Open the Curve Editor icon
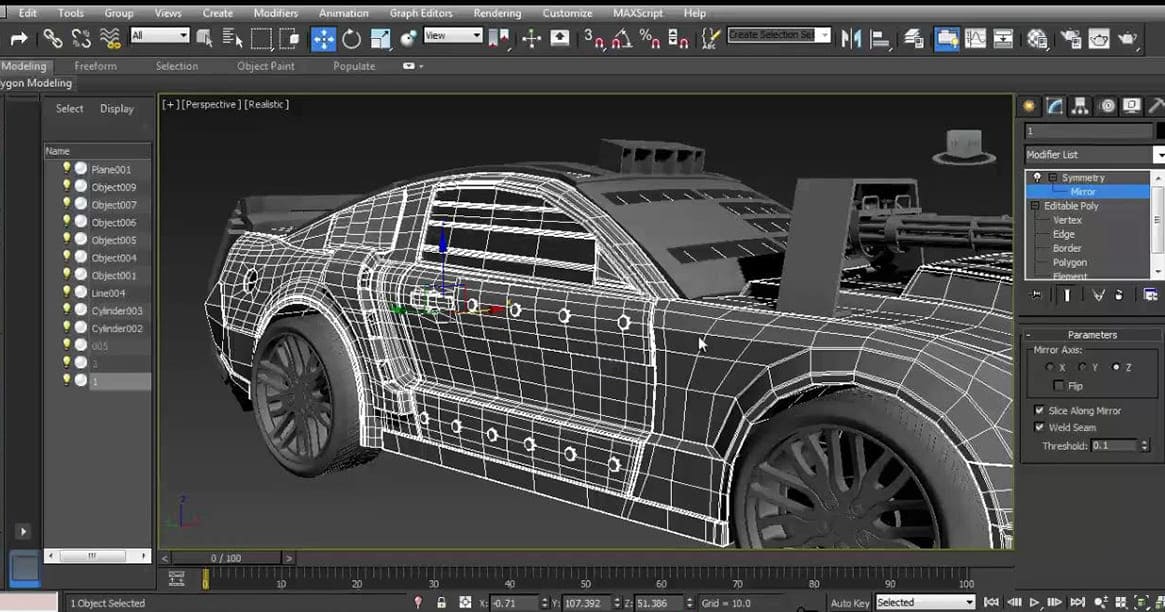Screen dimensions: 1165x612 [974, 39]
